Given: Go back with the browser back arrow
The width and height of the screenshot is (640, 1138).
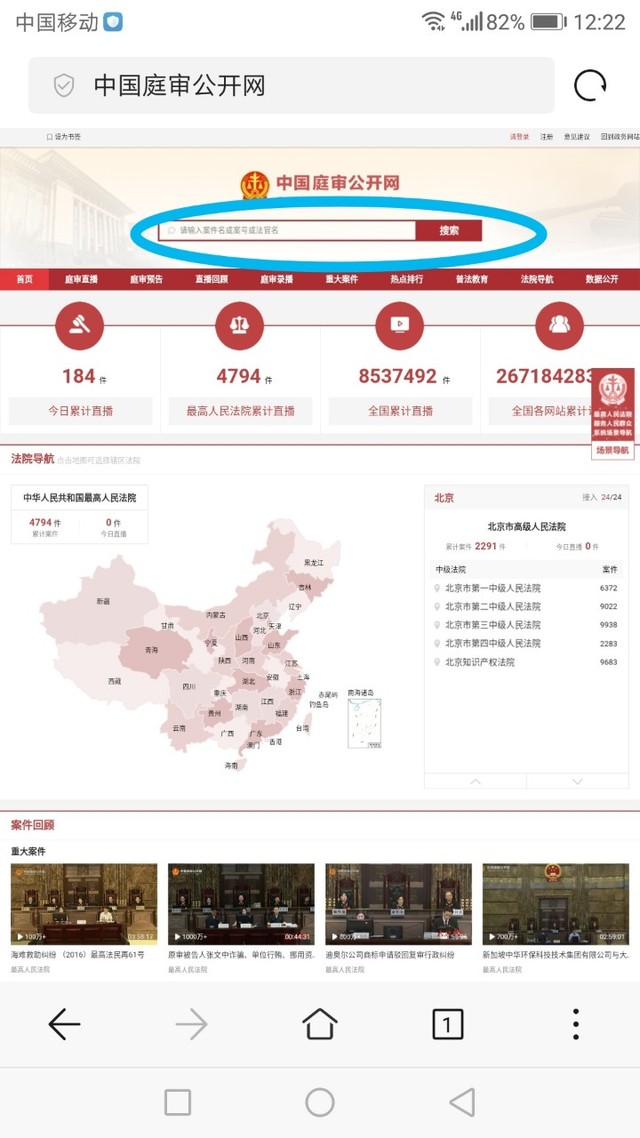Looking at the screenshot, I should (x=64, y=1024).
